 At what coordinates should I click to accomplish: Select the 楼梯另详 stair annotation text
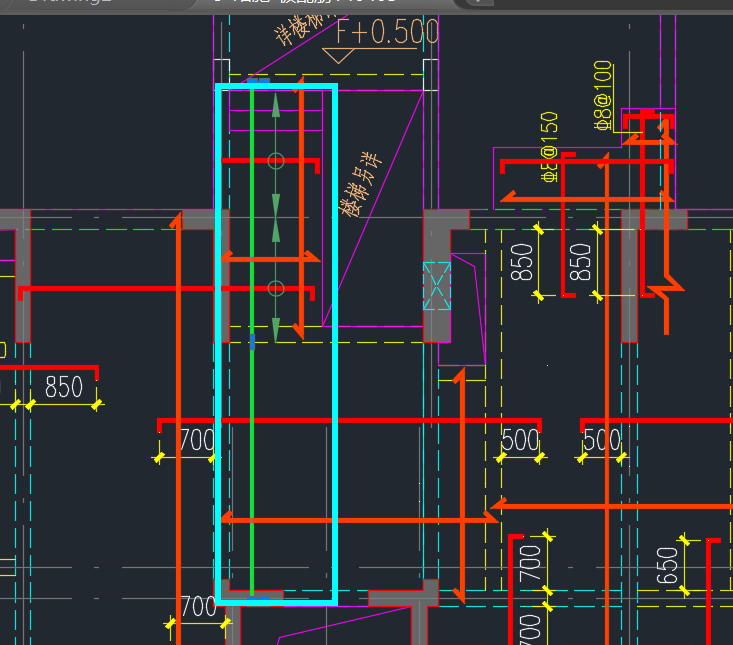point(360,184)
